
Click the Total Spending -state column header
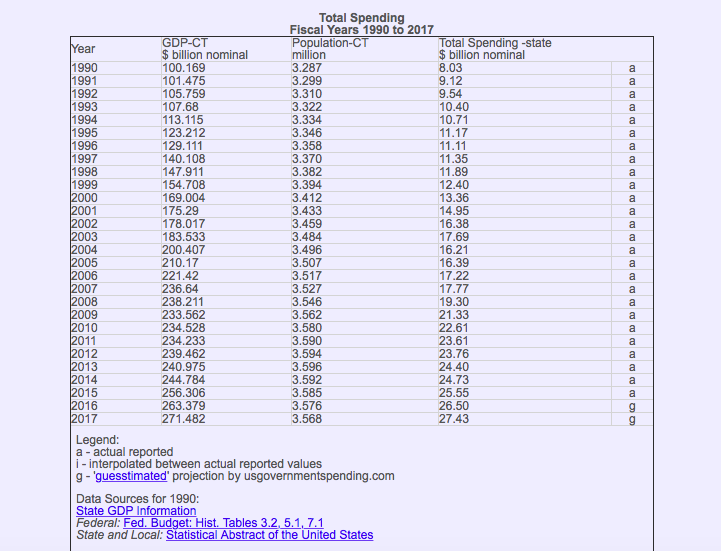pos(495,43)
